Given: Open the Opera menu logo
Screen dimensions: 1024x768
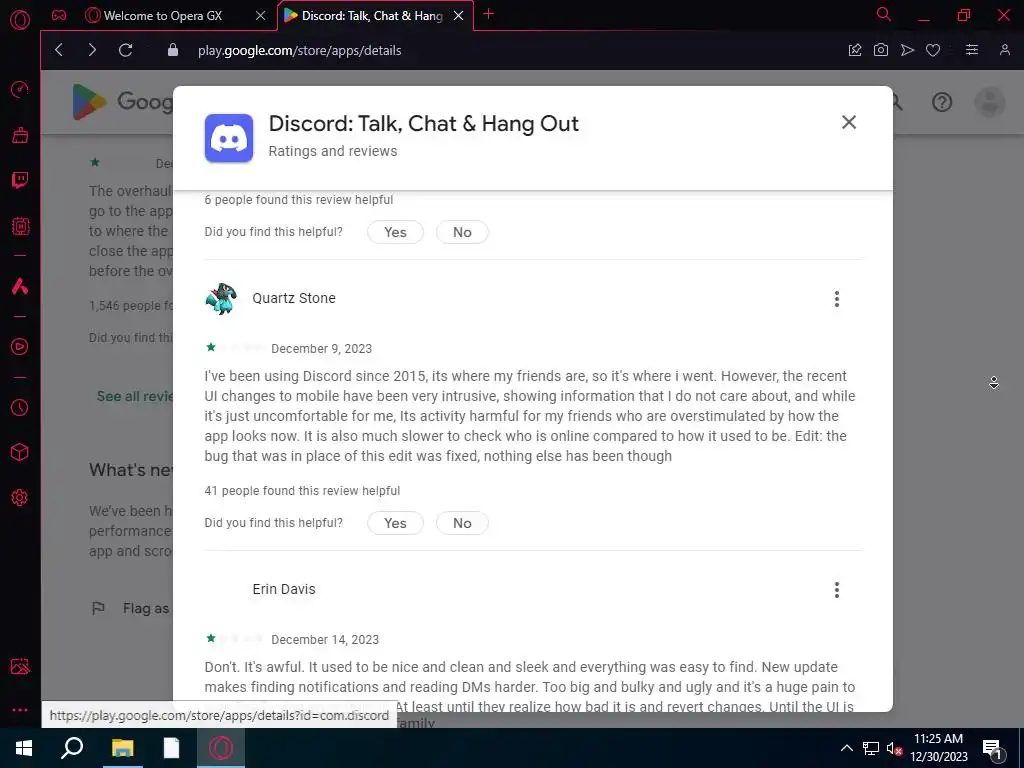Looking at the screenshot, I should click(x=20, y=20).
